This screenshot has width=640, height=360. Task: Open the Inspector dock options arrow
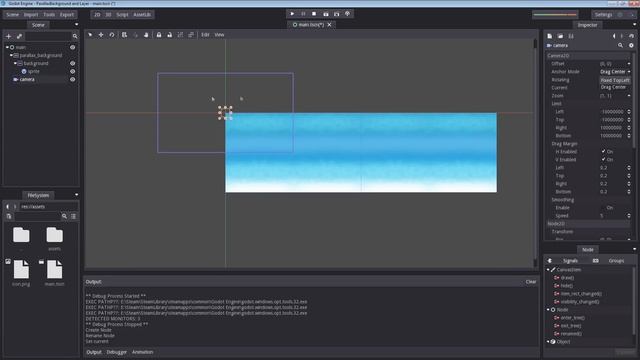click(x=634, y=25)
